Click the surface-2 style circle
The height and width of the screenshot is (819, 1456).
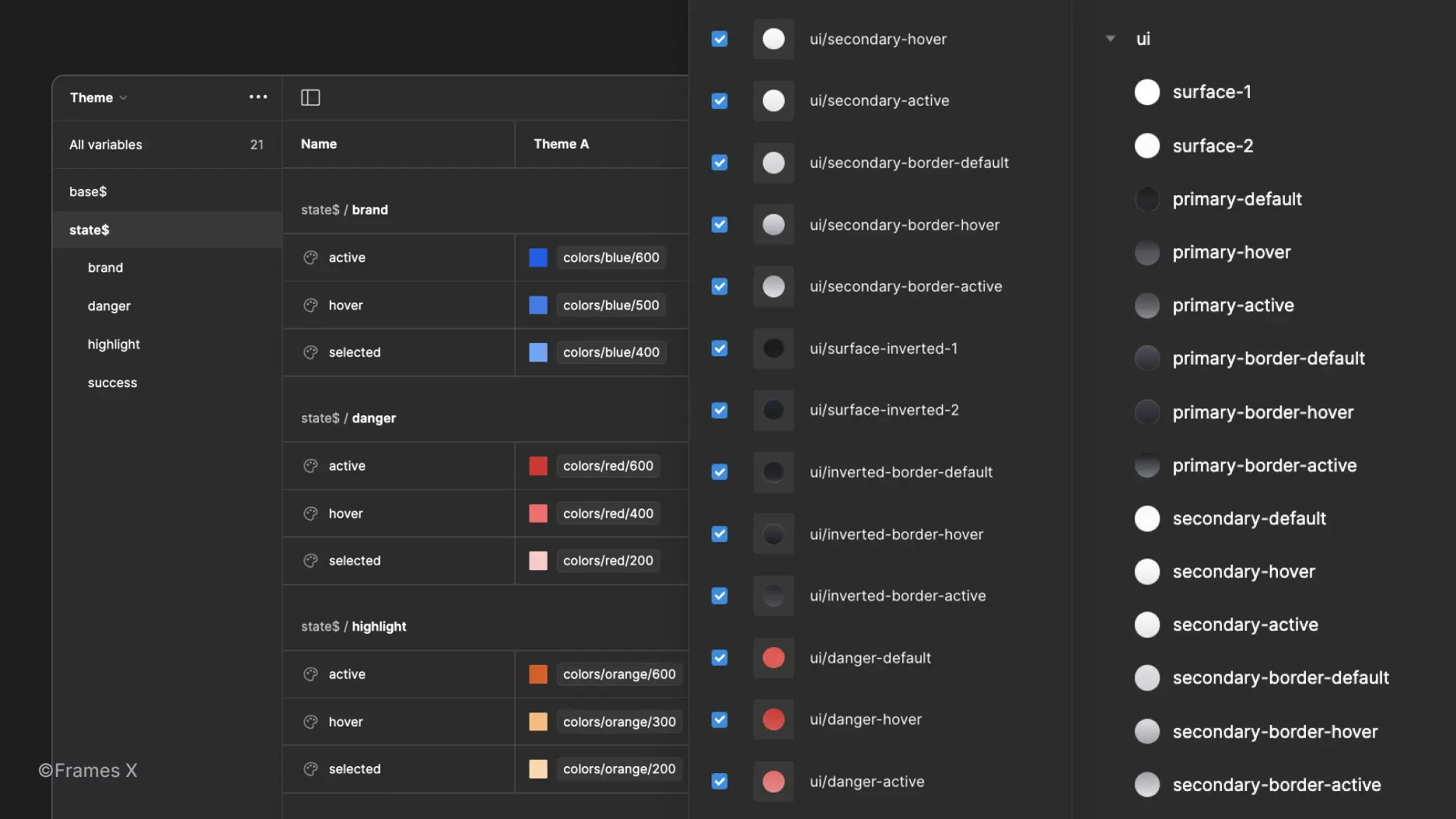1147,145
